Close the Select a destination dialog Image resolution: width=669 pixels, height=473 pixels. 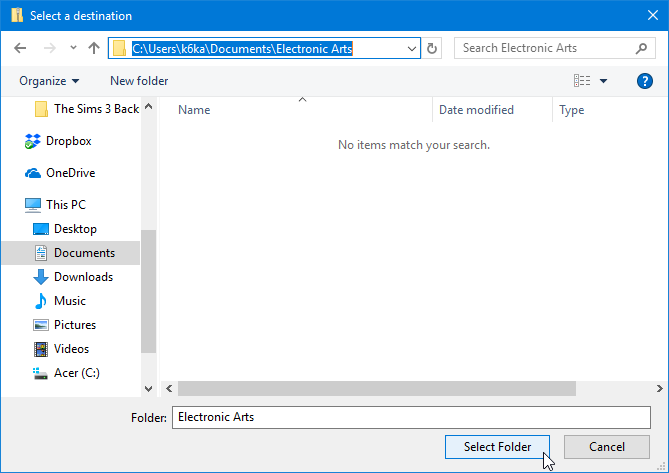pyautogui.click(x=652, y=15)
